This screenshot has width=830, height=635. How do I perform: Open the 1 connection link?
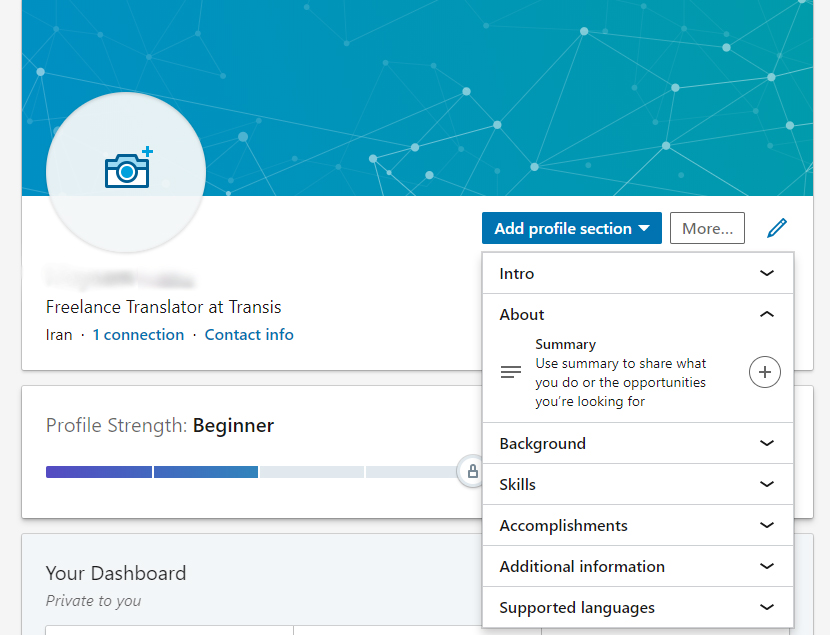[138, 335]
